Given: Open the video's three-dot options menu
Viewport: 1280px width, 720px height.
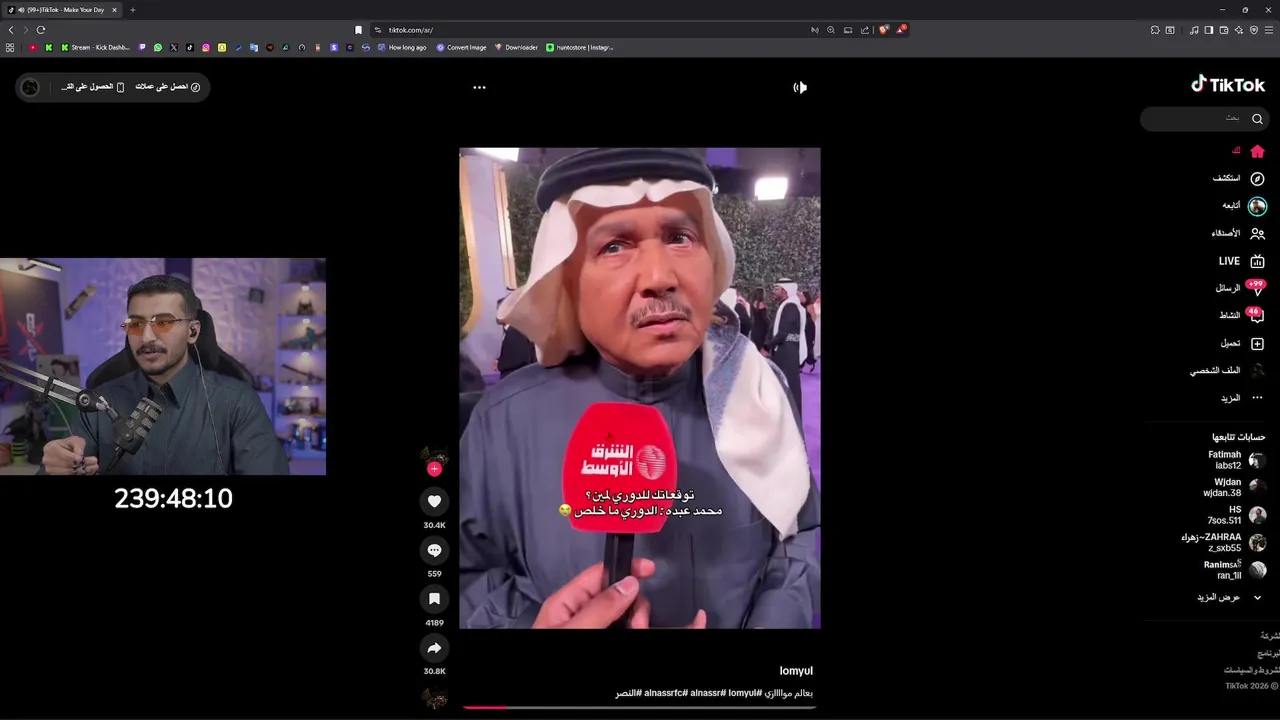Looking at the screenshot, I should 479,87.
